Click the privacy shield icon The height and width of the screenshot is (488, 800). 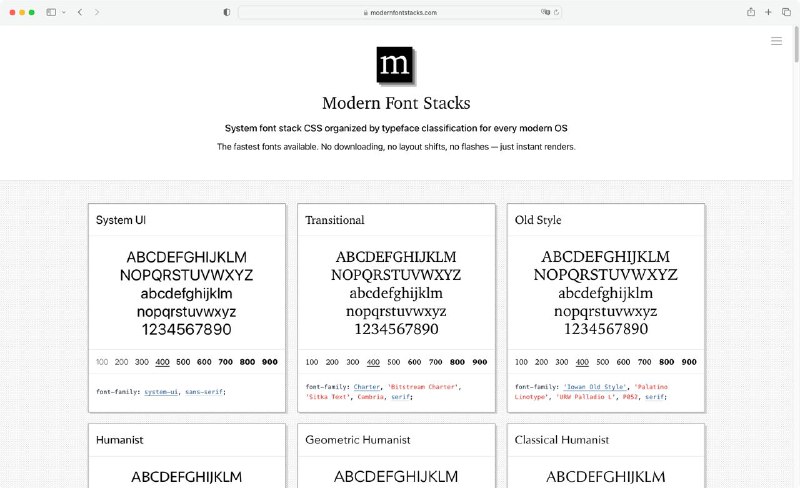pos(227,12)
